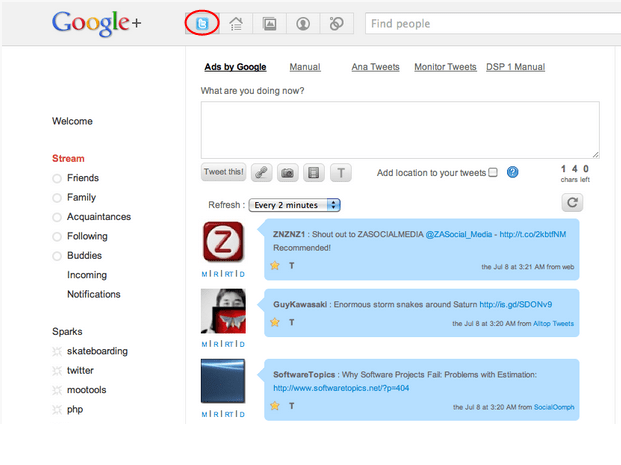Click R (reply) under the GuyKawasaki avatar
621x465 pixels.
(x=216, y=344)
